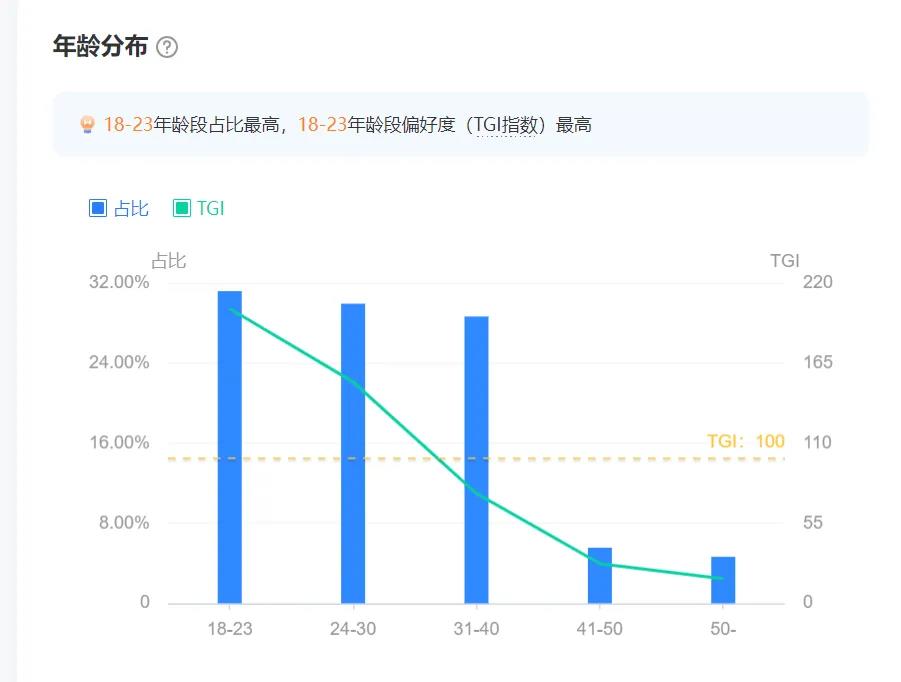901x682 pixels.
Task: Click the 年龄分布 section title
Action: pos(97,46)
